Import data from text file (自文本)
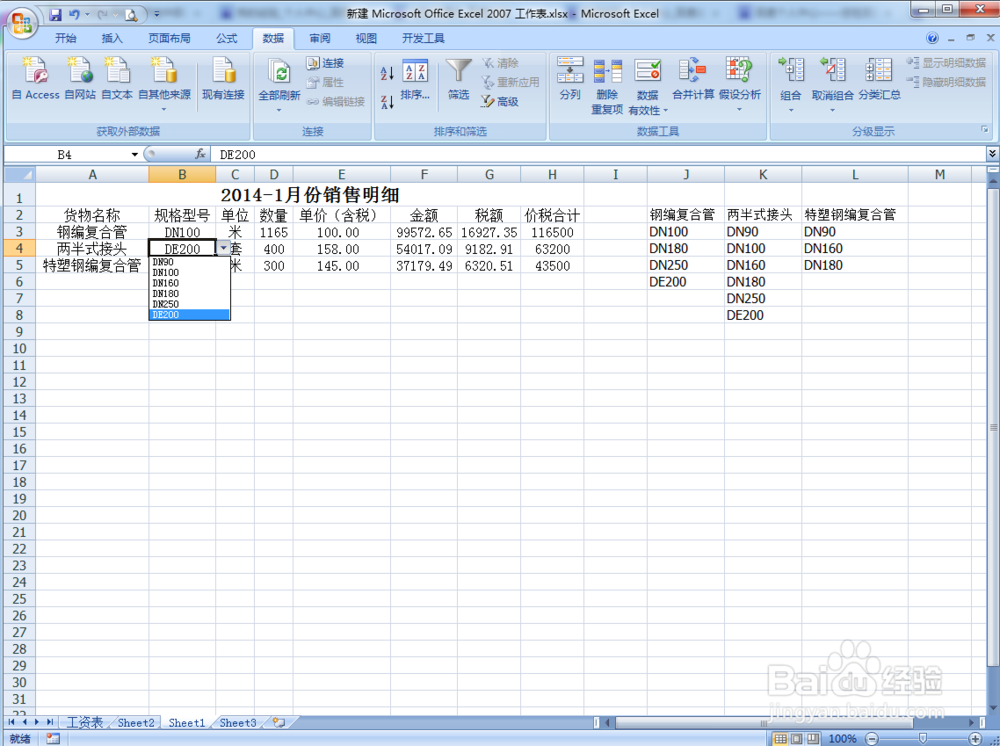This screenshot has width=1000, height=746. pos(117,80)
